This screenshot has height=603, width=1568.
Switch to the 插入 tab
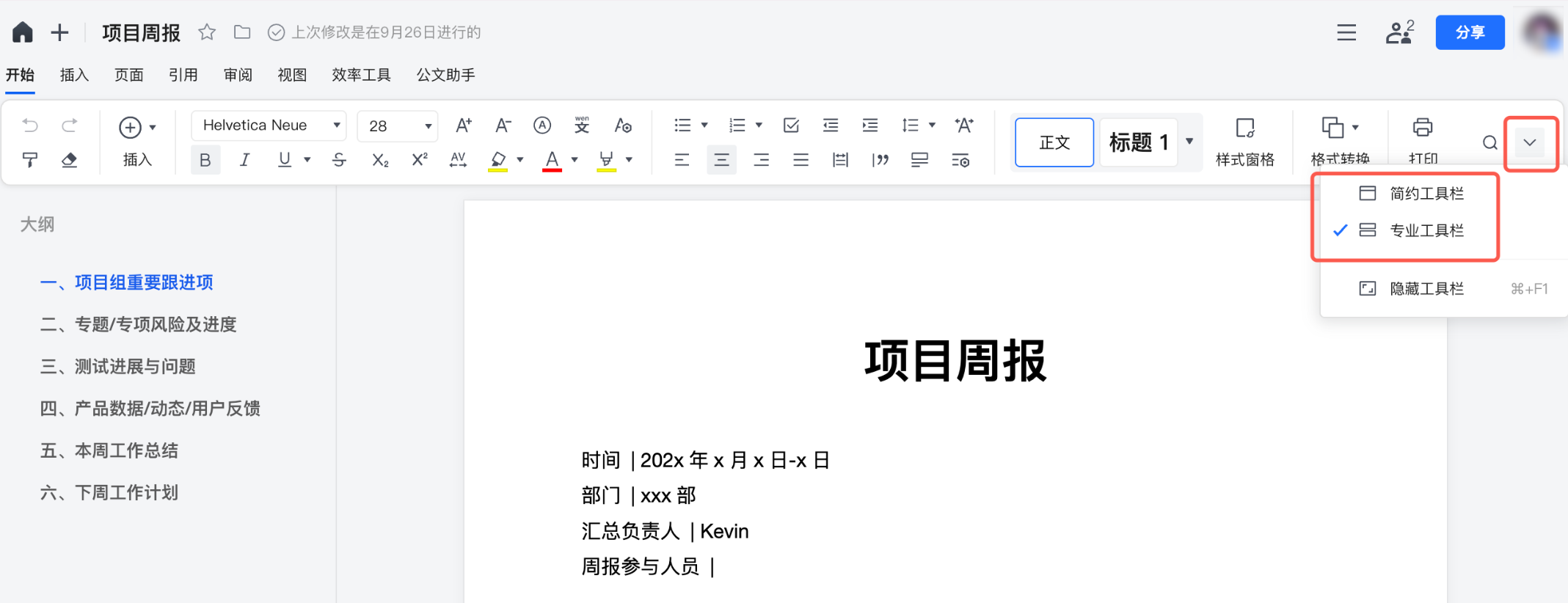click(74, 75)
